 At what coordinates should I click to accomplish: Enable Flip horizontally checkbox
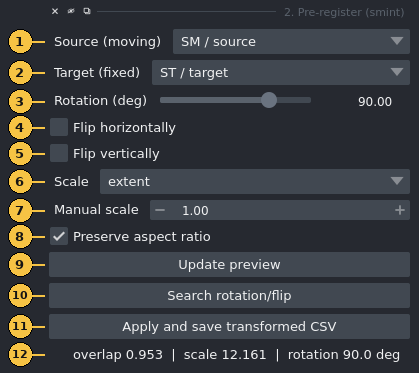(59, 127)
